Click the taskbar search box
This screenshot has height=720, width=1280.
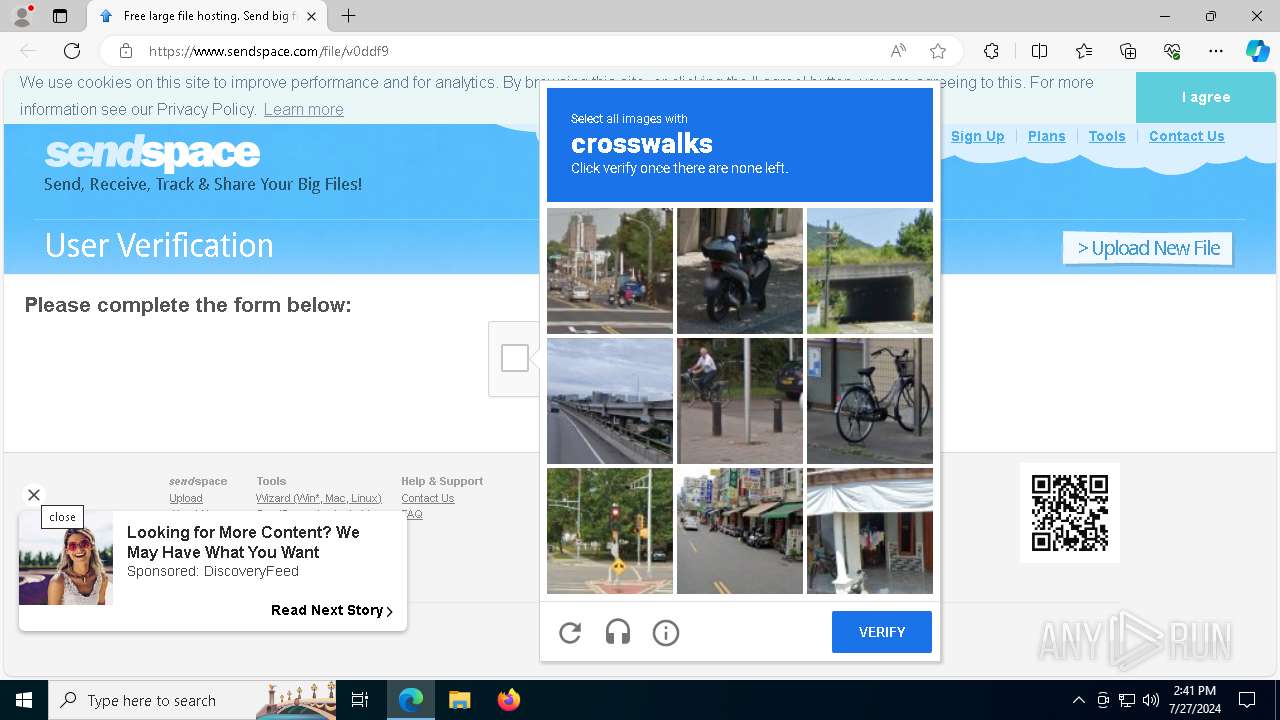pos(192,700)
